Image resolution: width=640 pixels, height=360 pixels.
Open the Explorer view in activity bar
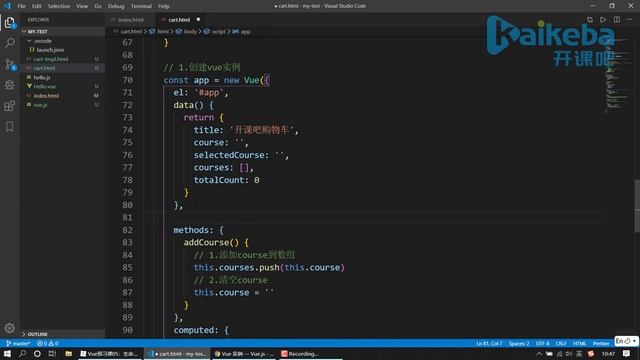10,22
